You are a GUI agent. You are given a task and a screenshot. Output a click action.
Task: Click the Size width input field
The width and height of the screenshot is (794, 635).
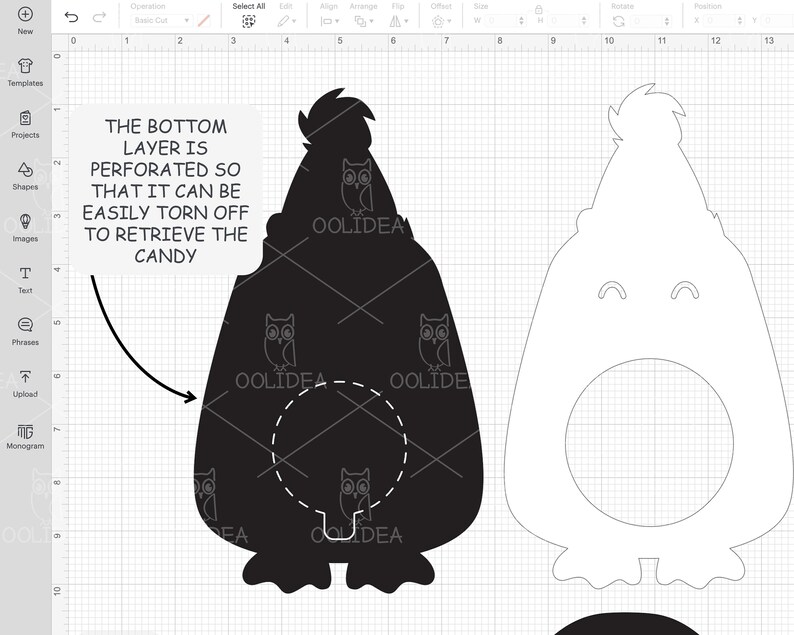(x=501, y=21)
